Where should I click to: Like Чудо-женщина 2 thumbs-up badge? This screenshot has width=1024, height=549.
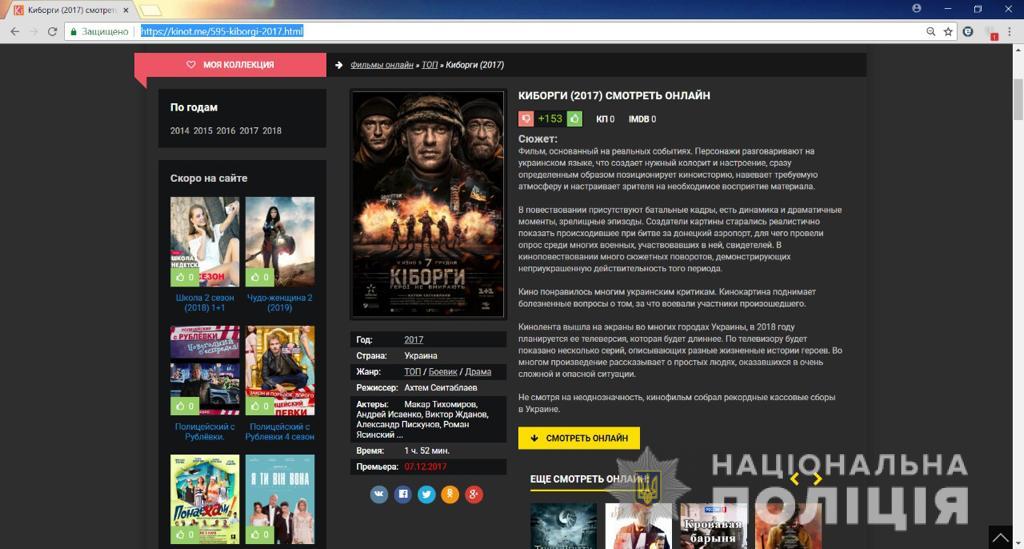(259, 277)
